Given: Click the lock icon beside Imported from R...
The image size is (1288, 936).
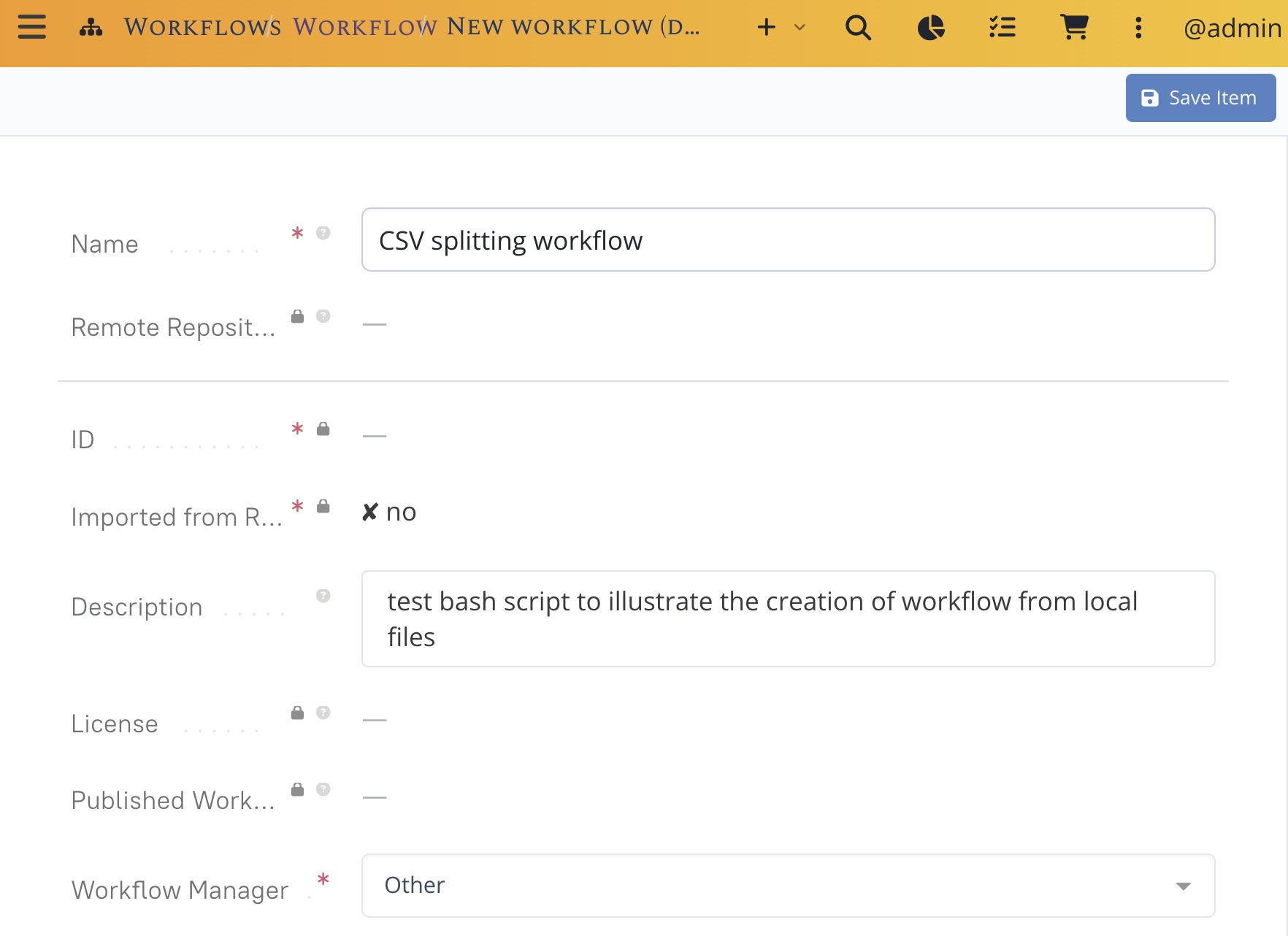Looking at the screenshot, I should [x=323, y=506].
